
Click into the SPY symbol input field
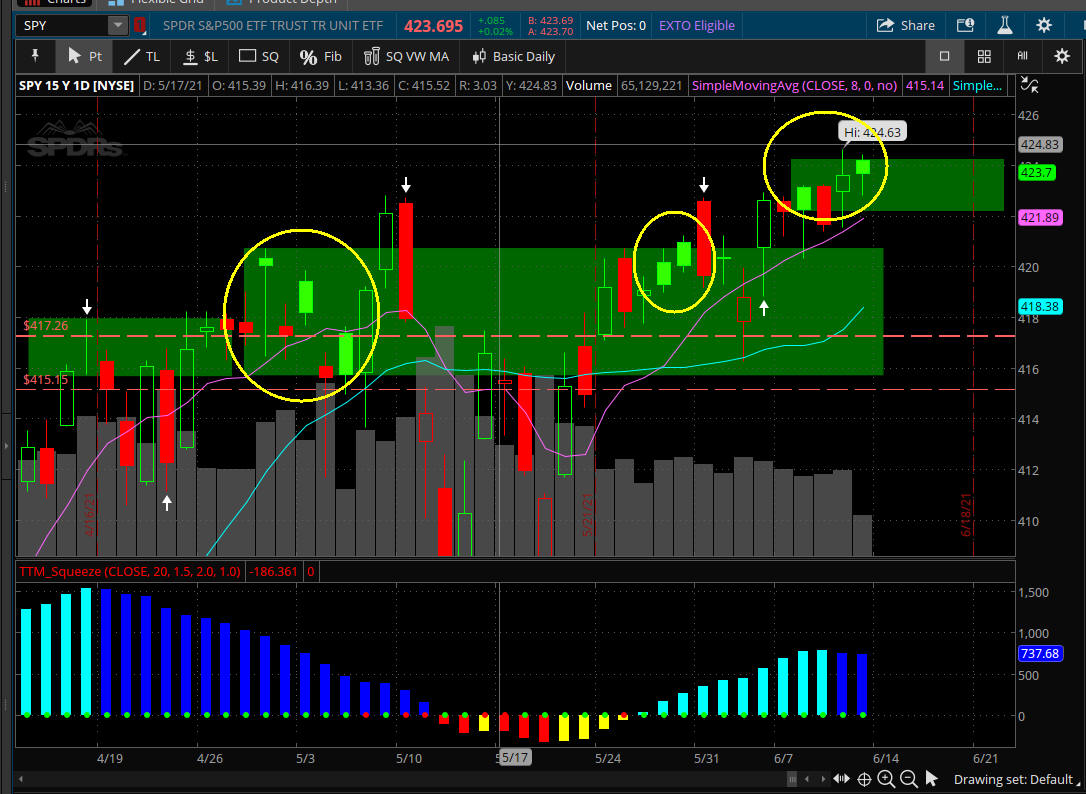(x=60, y=26)
